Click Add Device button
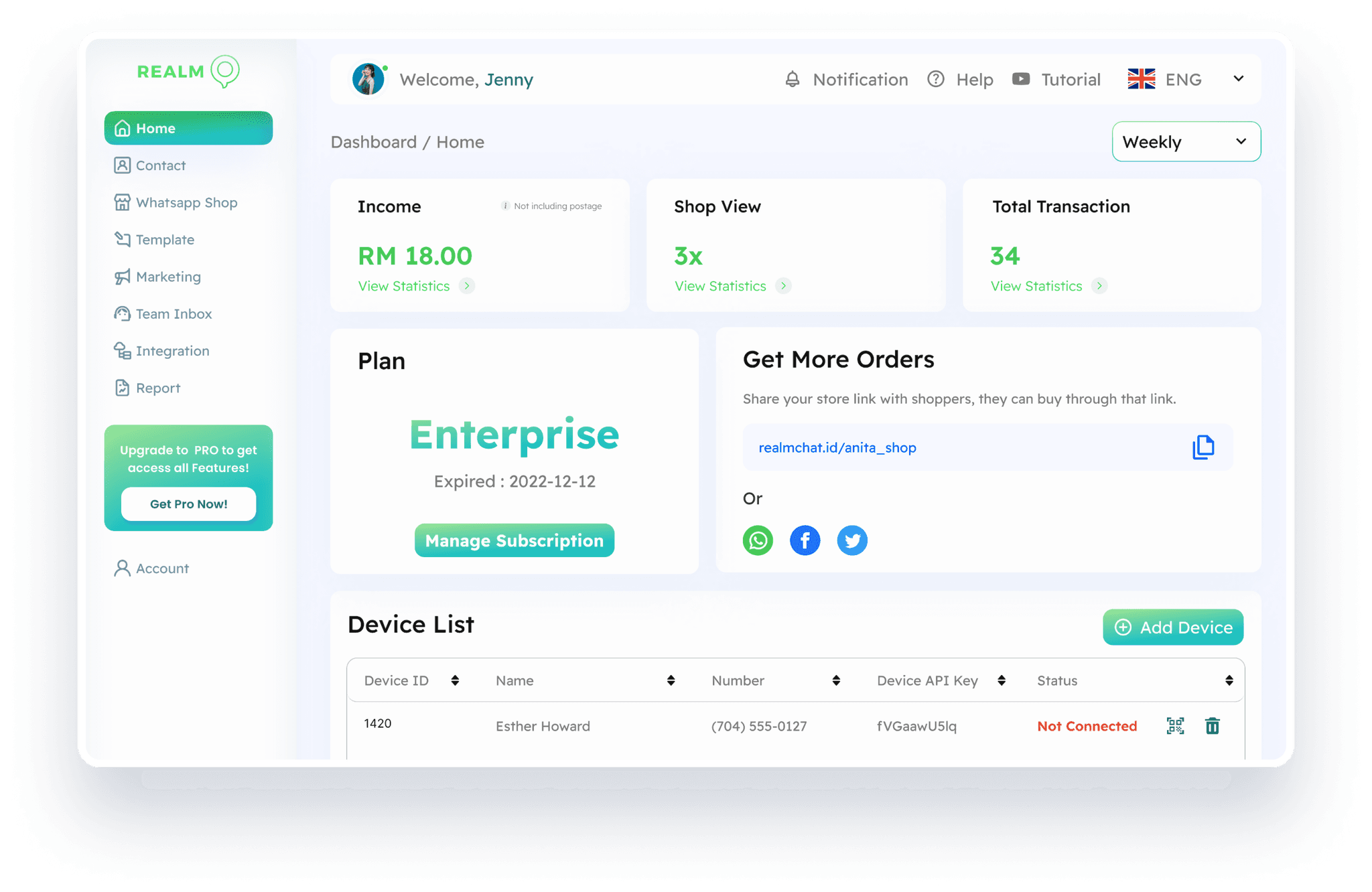This screenshot has height=892, width=1372. point(1173,627)
